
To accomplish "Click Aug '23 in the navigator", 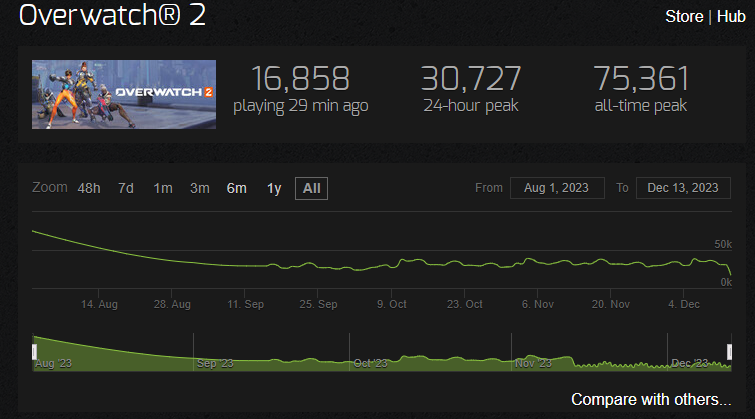I will [x=53, y=364].
